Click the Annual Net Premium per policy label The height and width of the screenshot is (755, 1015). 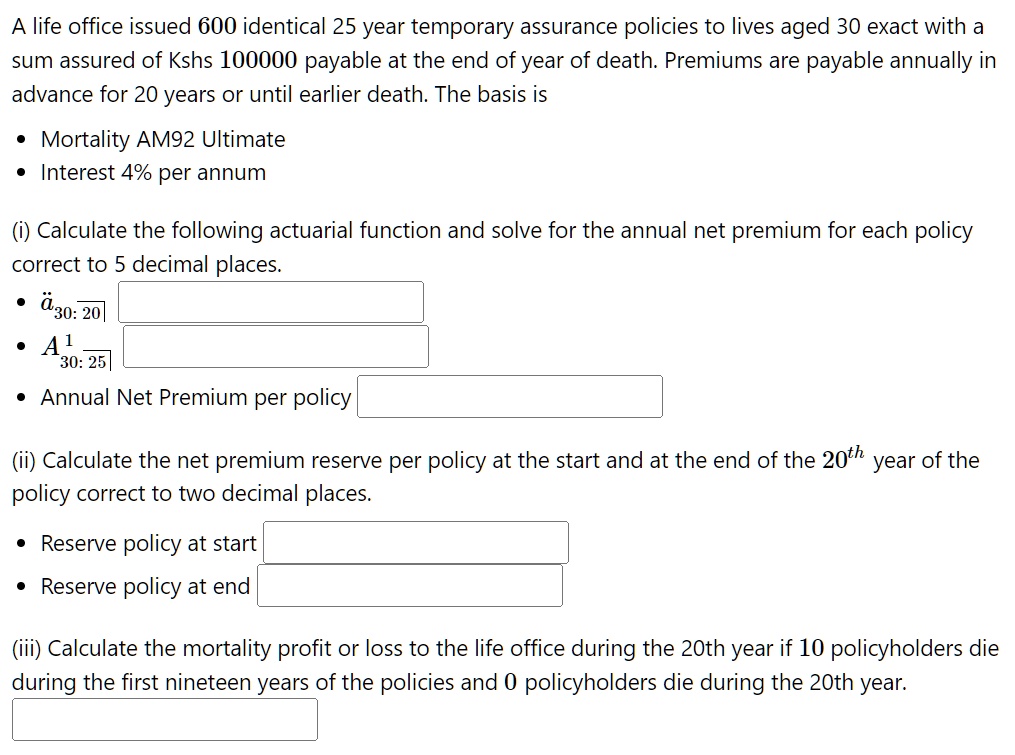pos(195,397)
